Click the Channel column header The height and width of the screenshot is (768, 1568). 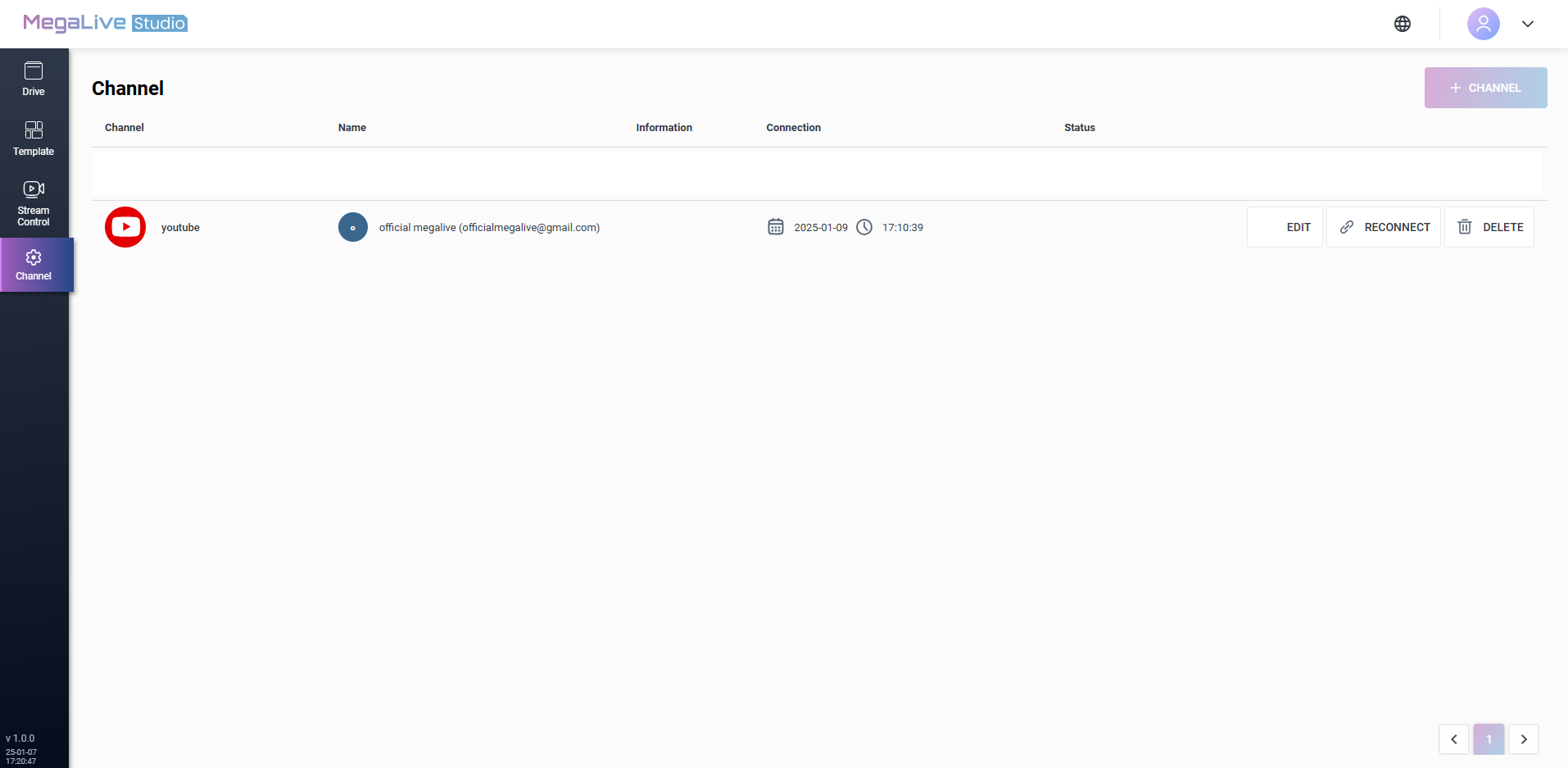(125, 128)
